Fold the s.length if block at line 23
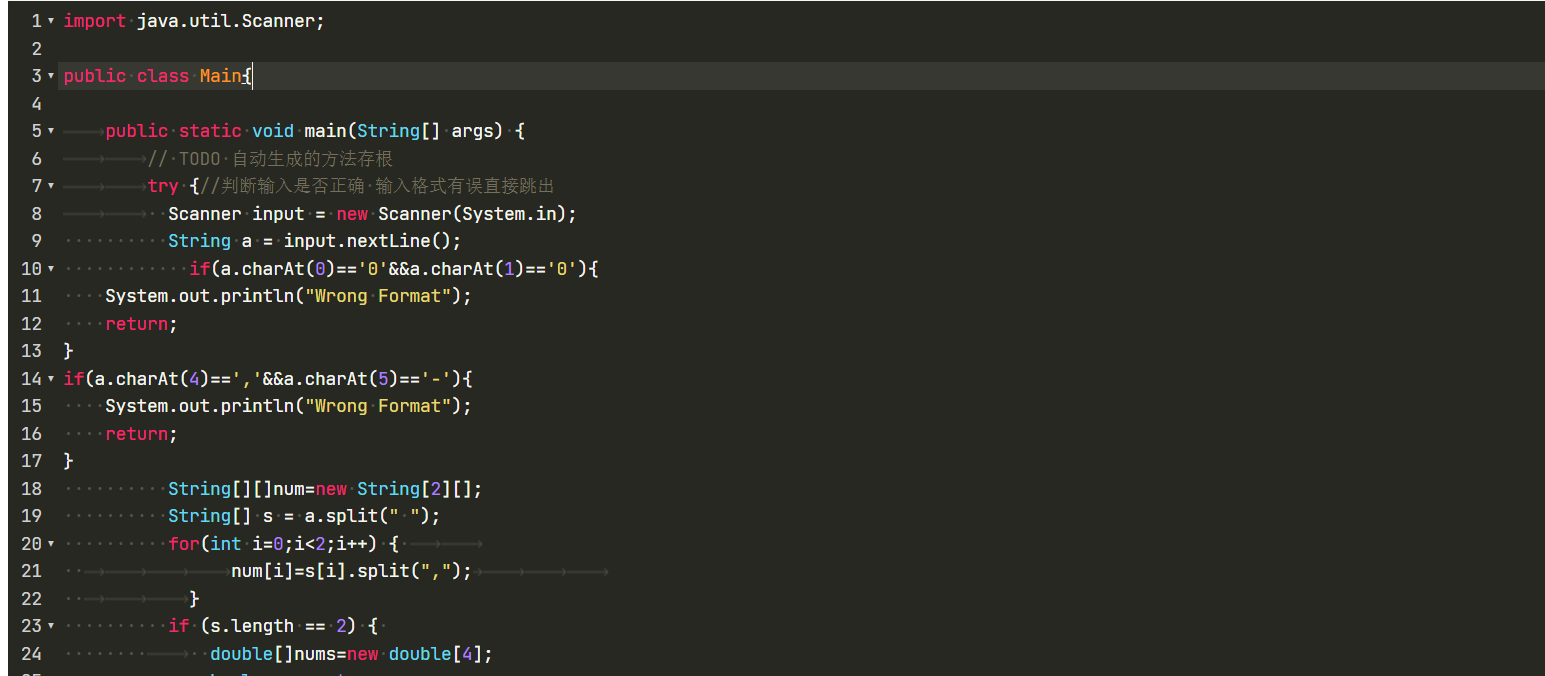The image size is (1545, 676). 51,626
